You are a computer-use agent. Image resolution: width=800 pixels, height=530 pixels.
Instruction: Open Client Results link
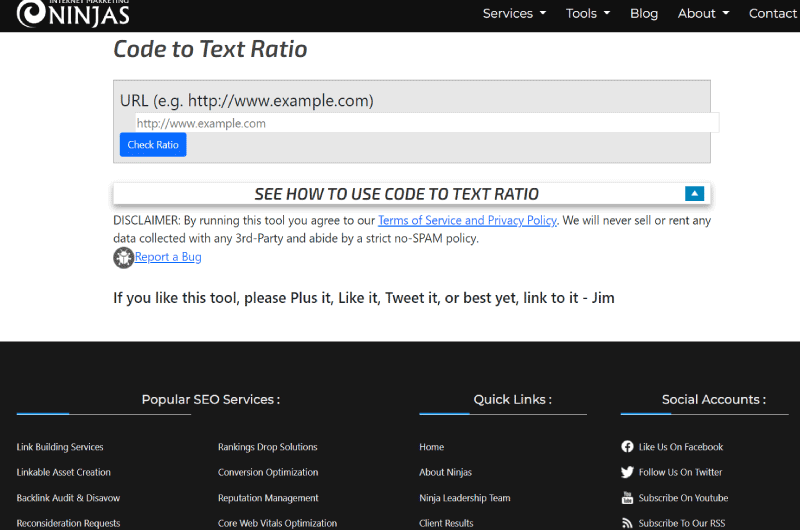click(x=446, y=523)
